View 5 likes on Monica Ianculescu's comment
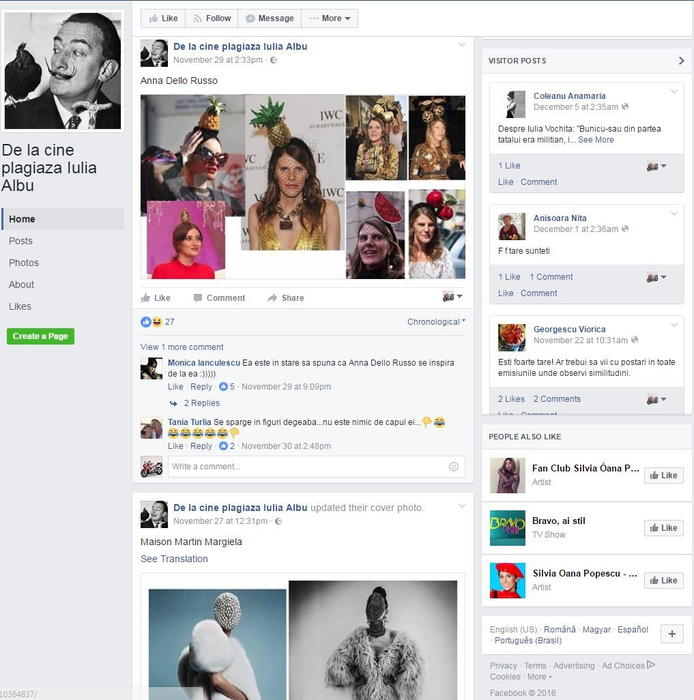 tap(227, 387)
